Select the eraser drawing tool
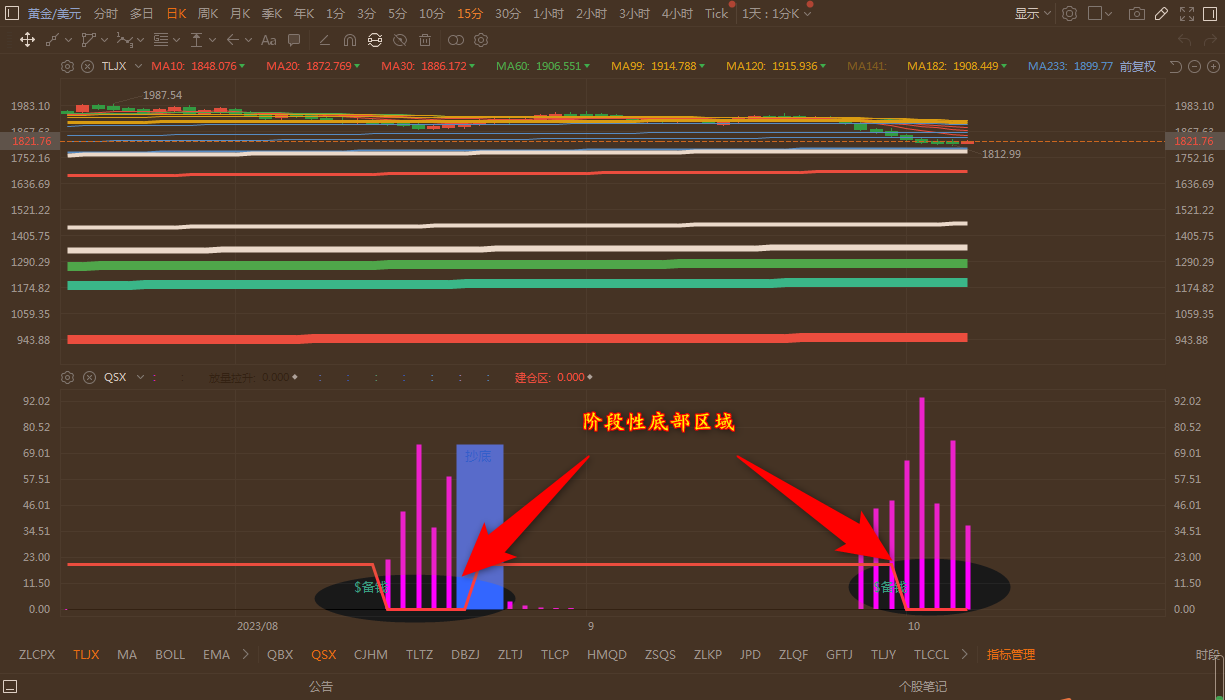Image resolution: width=1225 pixels, height=700 pixels. (324, 40)
